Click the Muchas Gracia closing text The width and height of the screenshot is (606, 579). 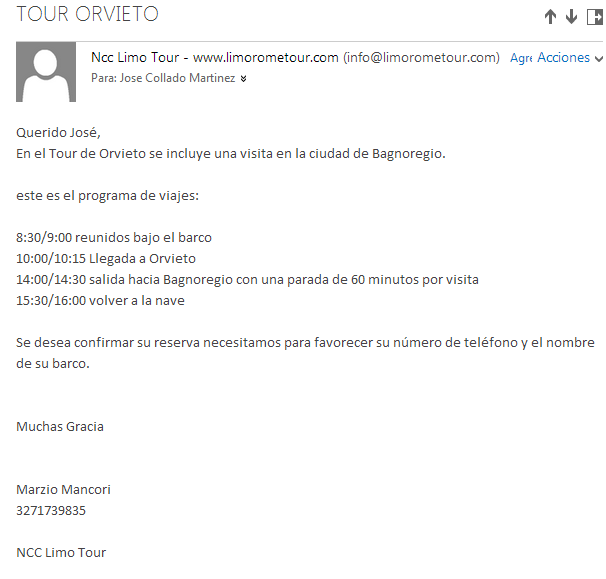[60, 427]
